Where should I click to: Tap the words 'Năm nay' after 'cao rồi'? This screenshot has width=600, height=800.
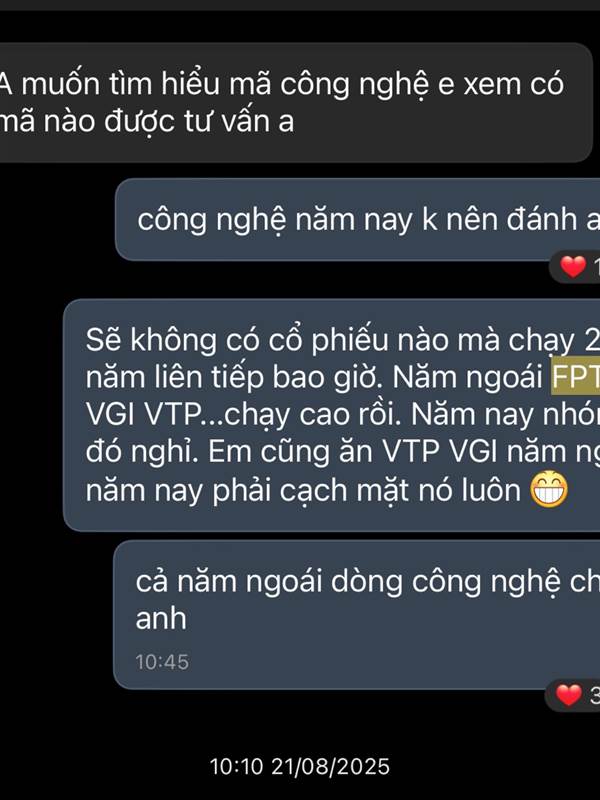(472, 414)
